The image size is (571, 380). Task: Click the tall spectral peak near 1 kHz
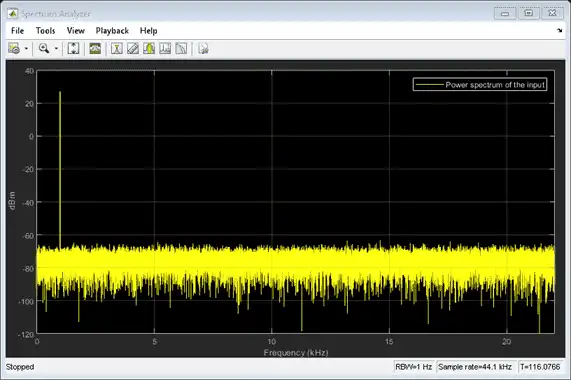coord(60,169)
